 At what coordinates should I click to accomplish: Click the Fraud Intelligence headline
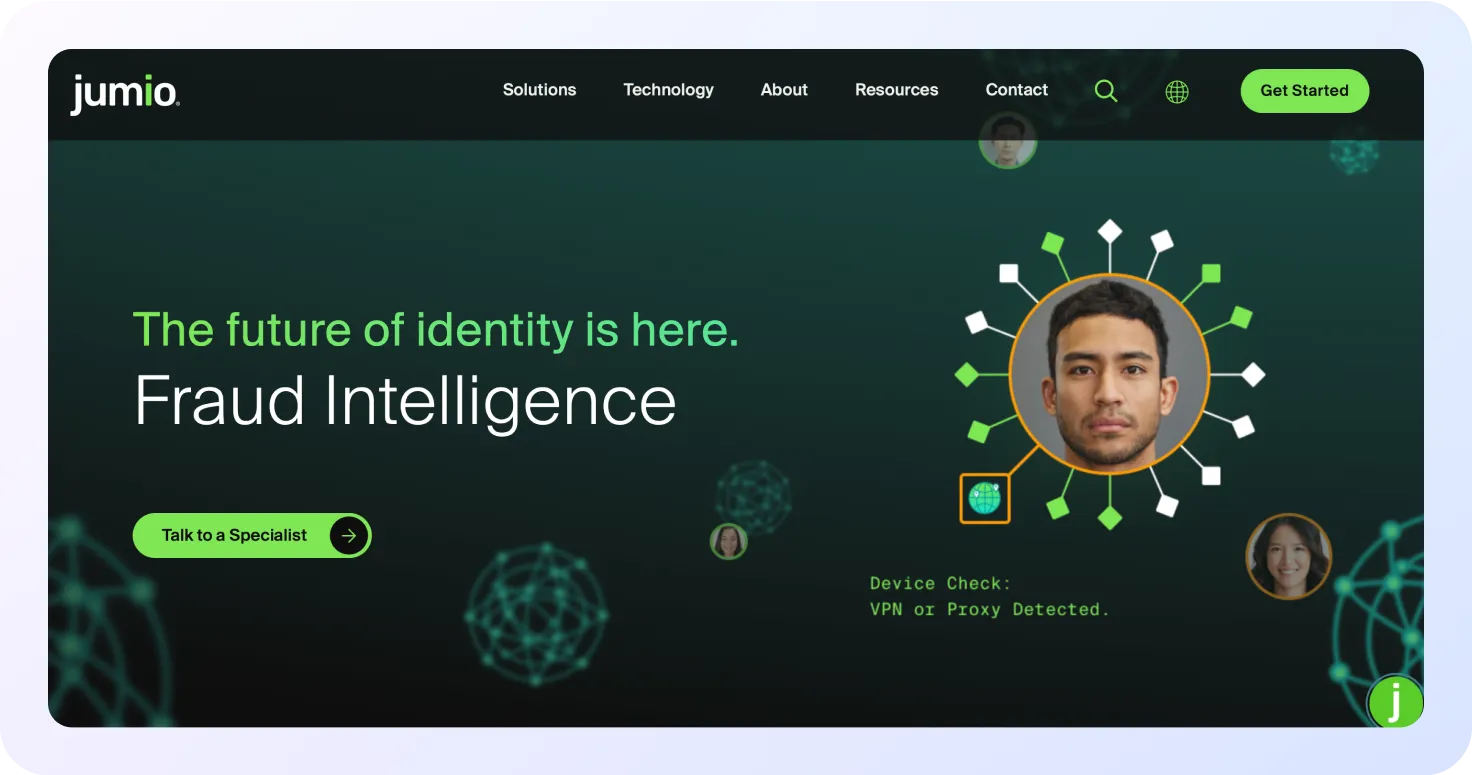[405, 401]
